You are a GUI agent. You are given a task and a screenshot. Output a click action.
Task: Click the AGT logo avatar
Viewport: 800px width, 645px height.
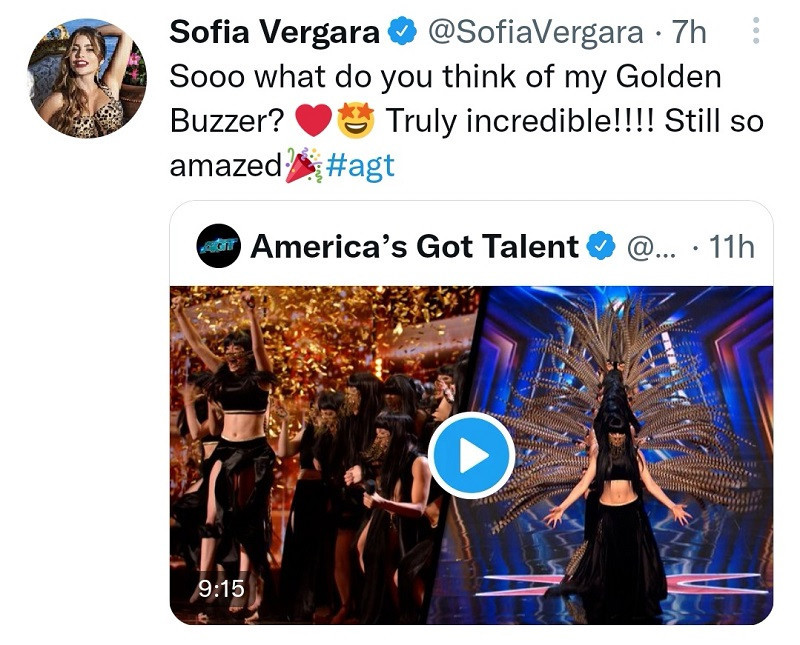point(218,245)
